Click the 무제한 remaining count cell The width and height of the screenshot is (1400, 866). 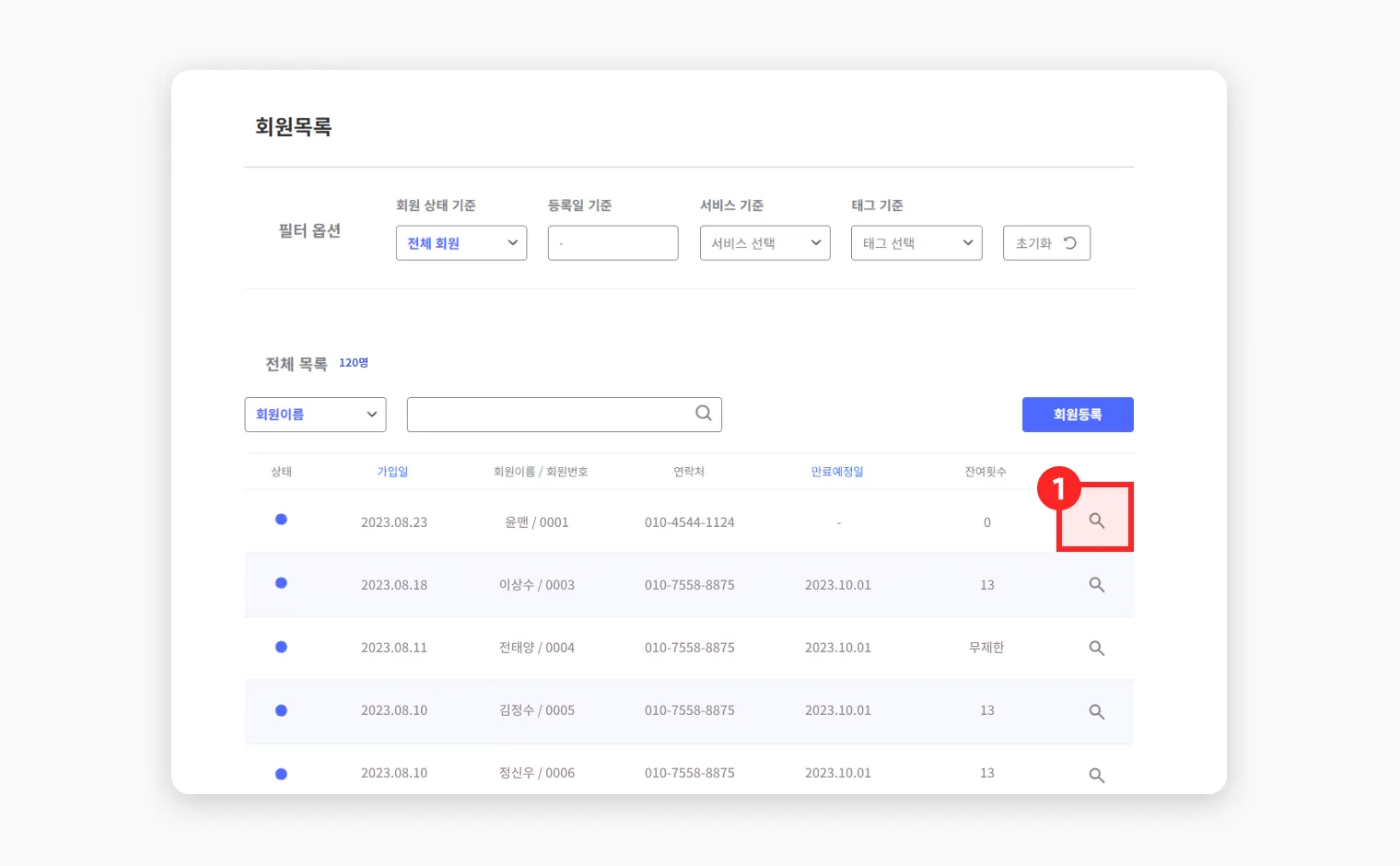tap(986, 648)
